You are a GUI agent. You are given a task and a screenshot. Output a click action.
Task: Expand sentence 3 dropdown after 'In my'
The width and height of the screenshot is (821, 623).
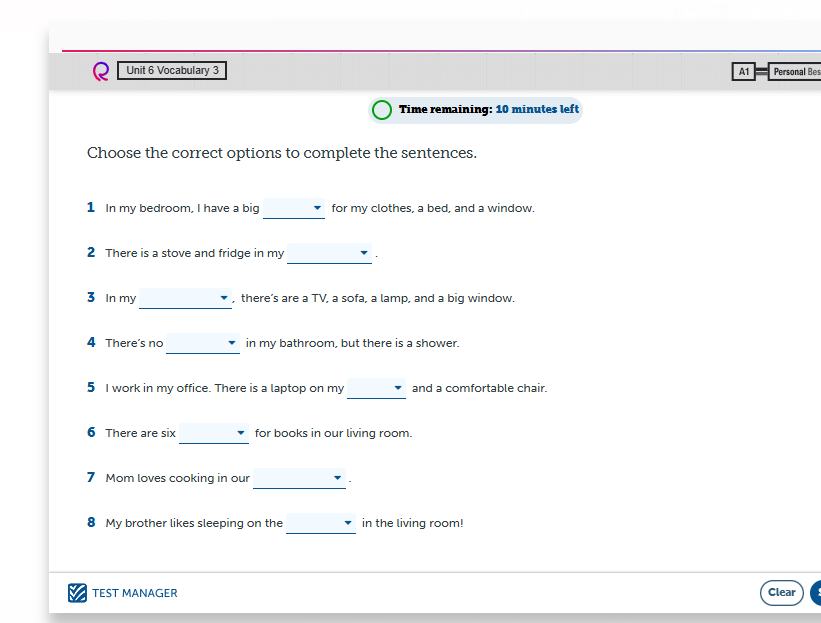[185, 298]
